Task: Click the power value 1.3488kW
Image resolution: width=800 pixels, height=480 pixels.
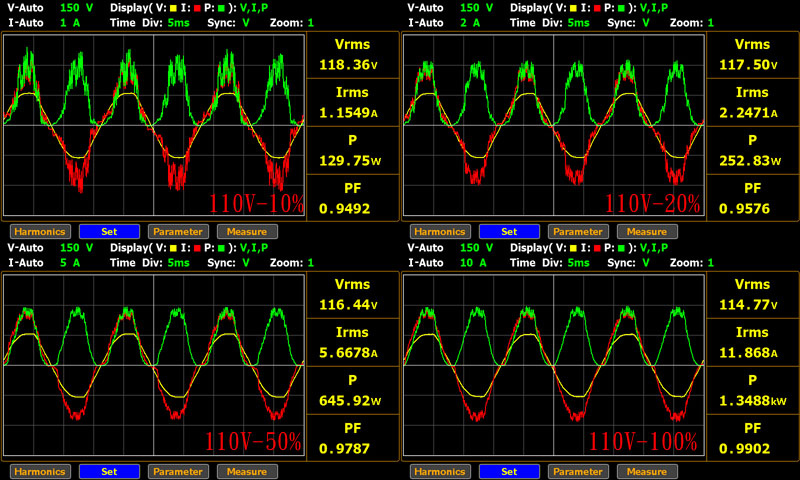Action: tap(753, 400)
